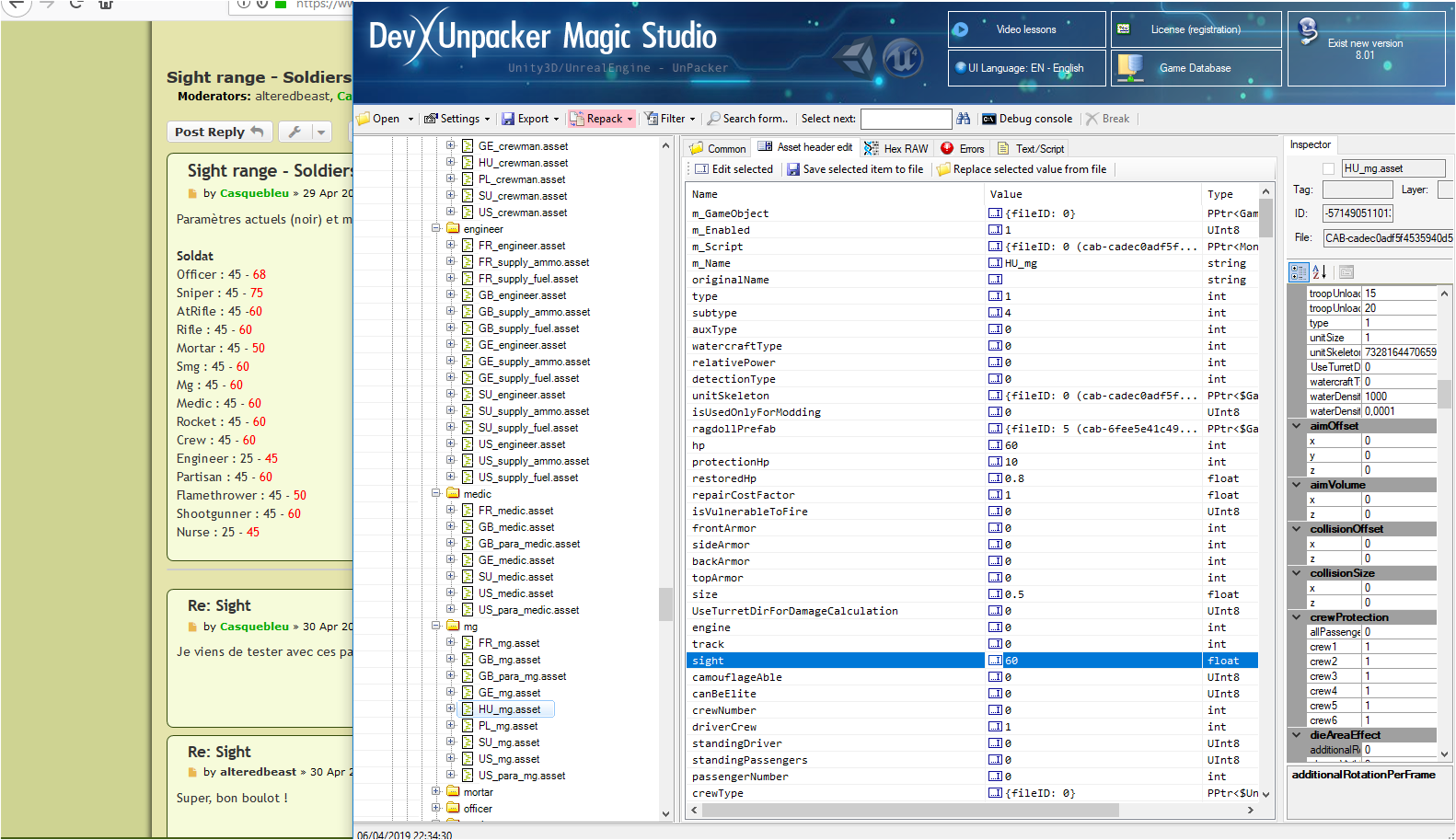The width and height of the screenshot is (1456, 840).
Task: Click the US_mg.asset file icon
Action: [468, 759]
